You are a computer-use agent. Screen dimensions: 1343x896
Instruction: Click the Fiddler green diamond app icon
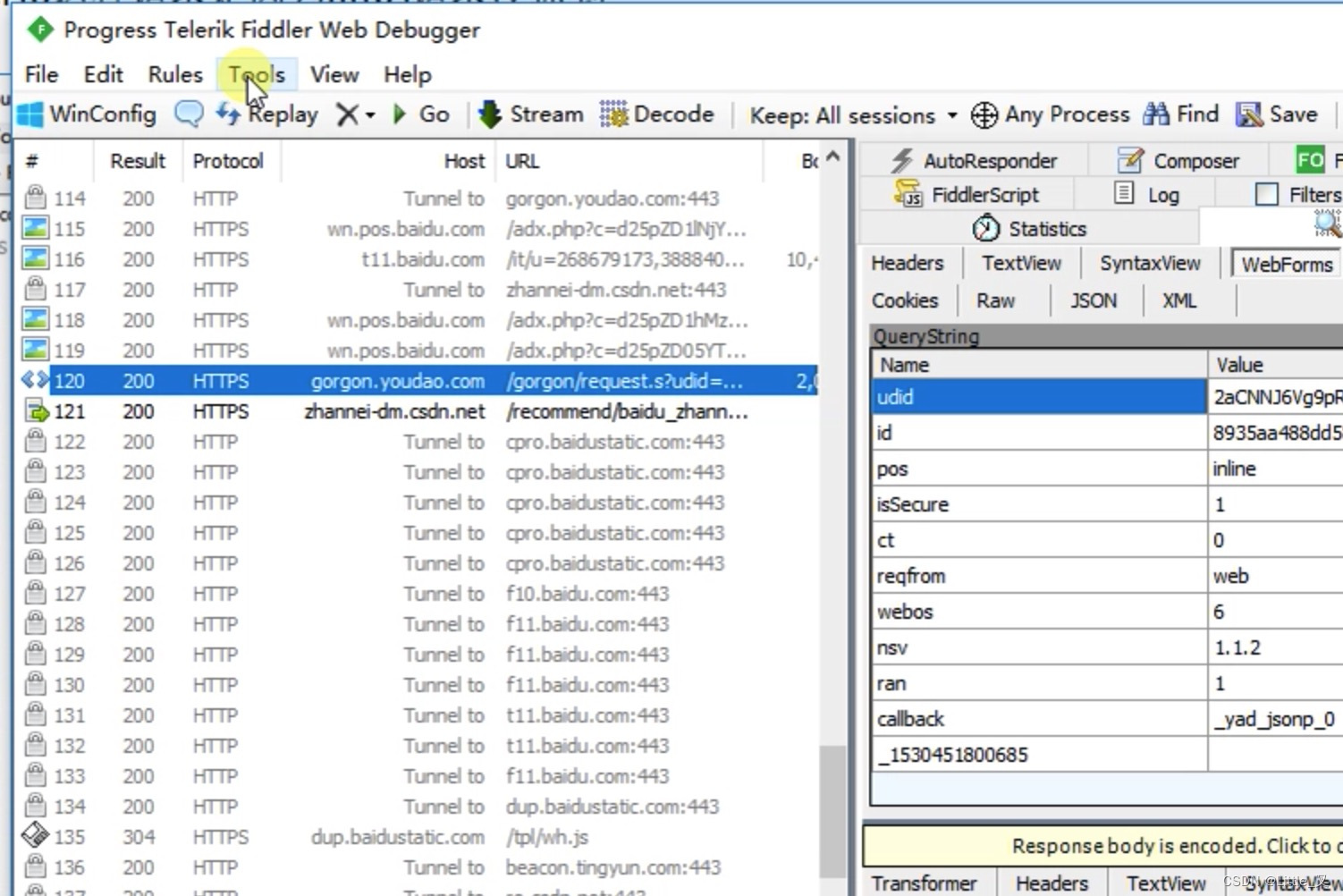pos(40,30)
